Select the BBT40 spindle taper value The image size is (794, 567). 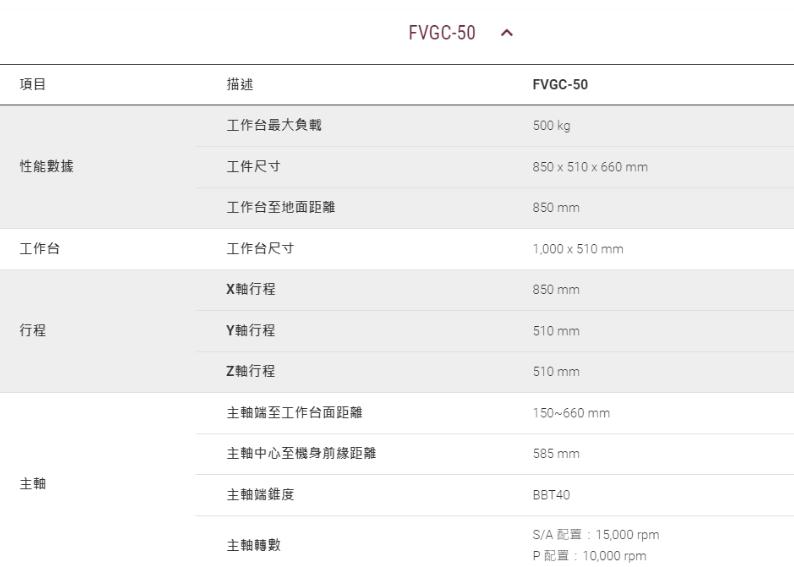(551, 495)
